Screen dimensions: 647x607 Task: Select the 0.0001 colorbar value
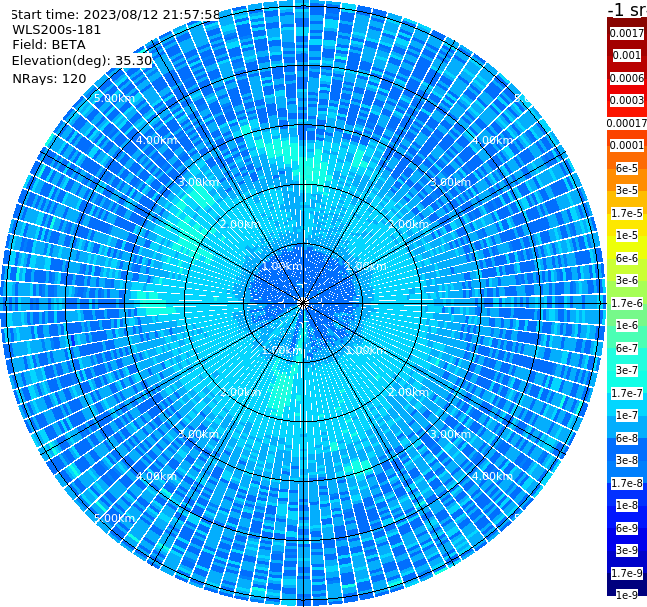[x=627, y=145]
